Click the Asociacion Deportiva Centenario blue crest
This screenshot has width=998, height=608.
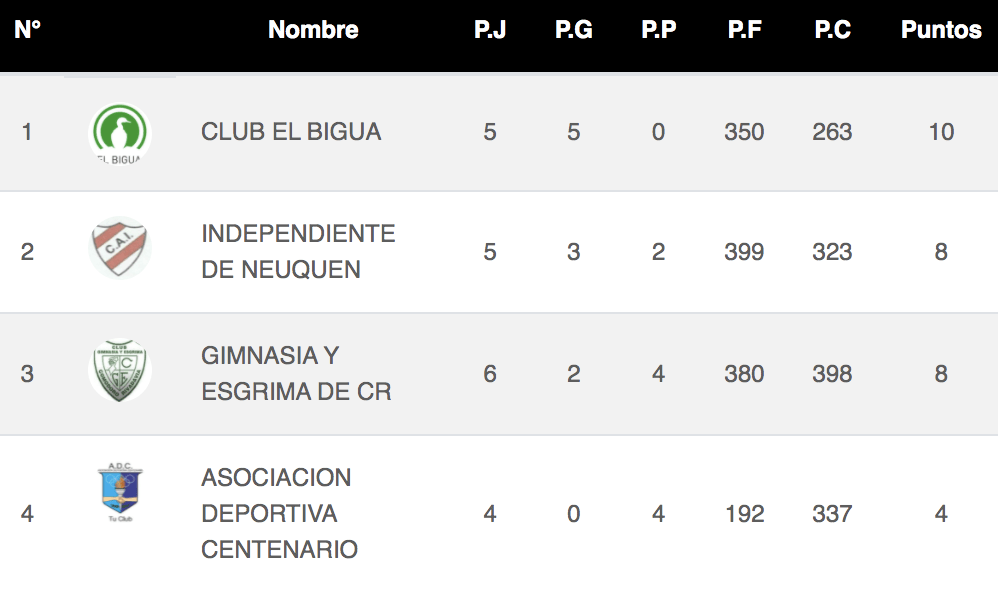tap(120, 492)
